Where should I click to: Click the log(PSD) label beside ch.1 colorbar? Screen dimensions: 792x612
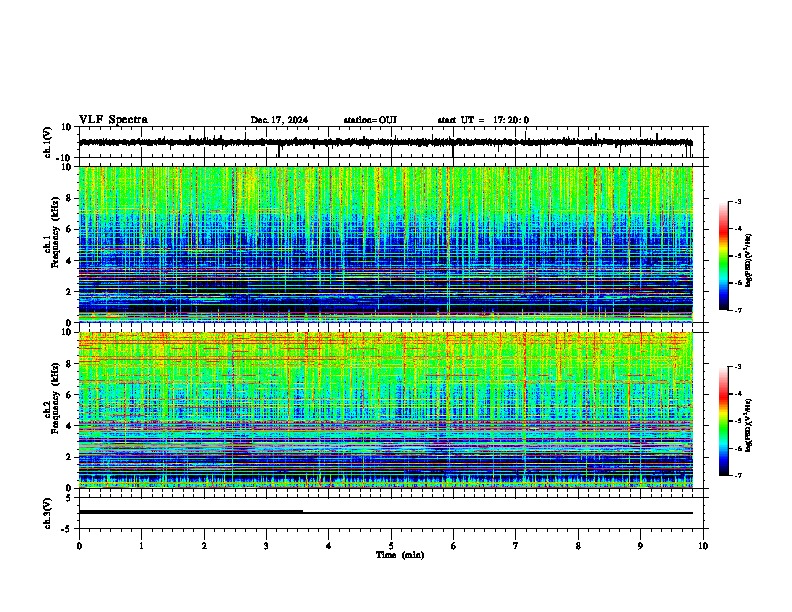(749, 260)
